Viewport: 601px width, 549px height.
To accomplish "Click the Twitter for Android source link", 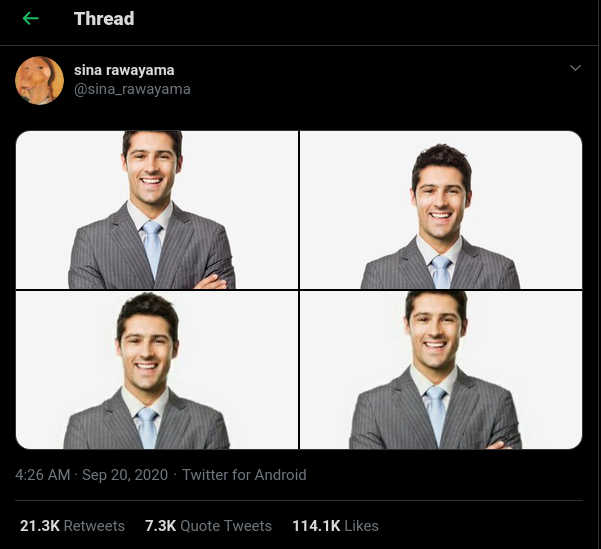I will (244, 475).
